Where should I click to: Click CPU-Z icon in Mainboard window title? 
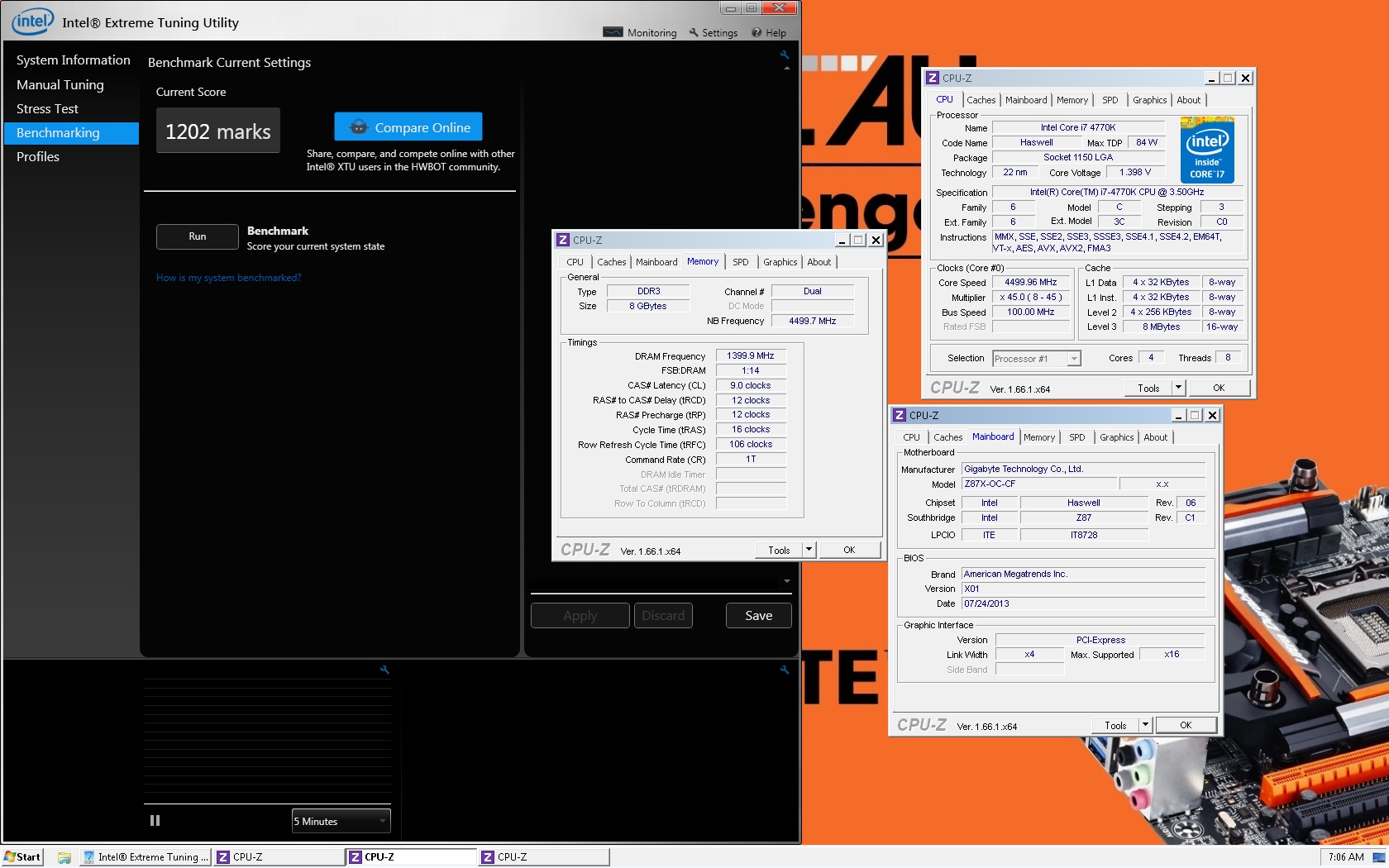coord(900,415)
